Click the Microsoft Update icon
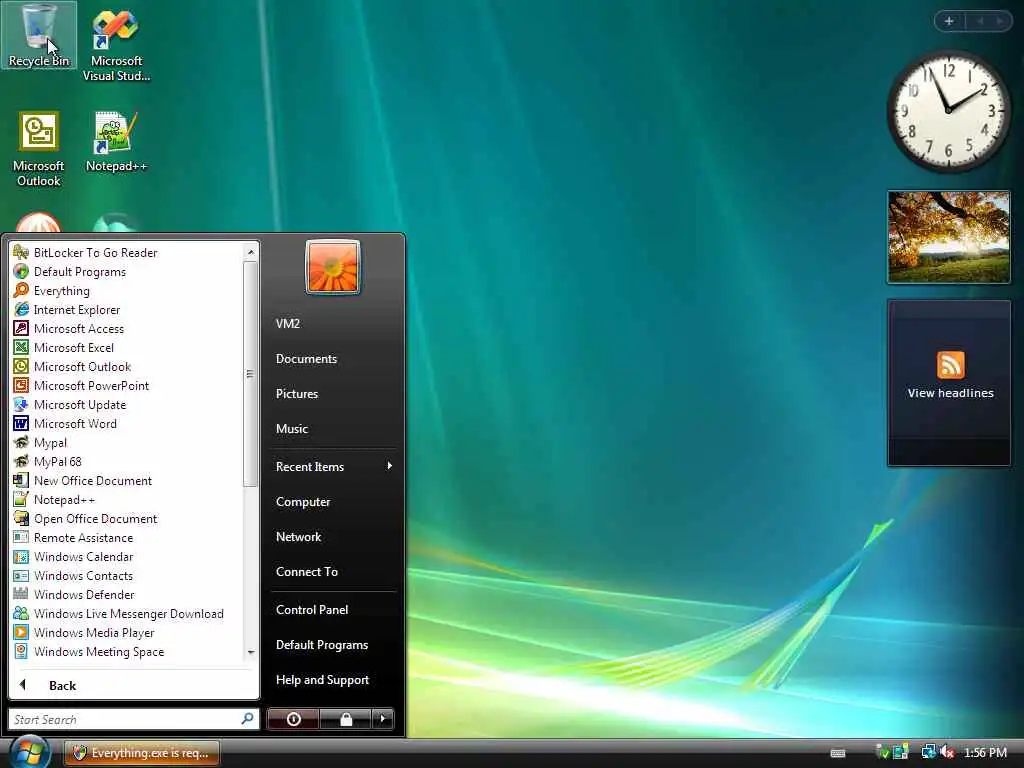Screen dimensions: 1024x768 tap(21, 404)
